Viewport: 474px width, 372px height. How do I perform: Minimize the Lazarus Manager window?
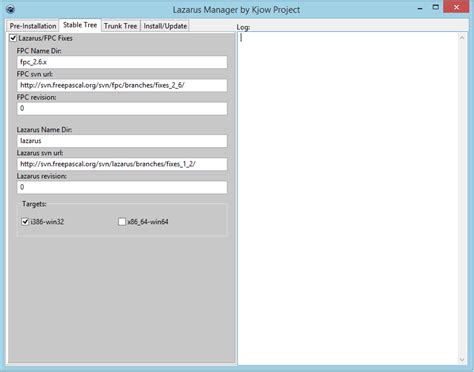click(420, 8)
